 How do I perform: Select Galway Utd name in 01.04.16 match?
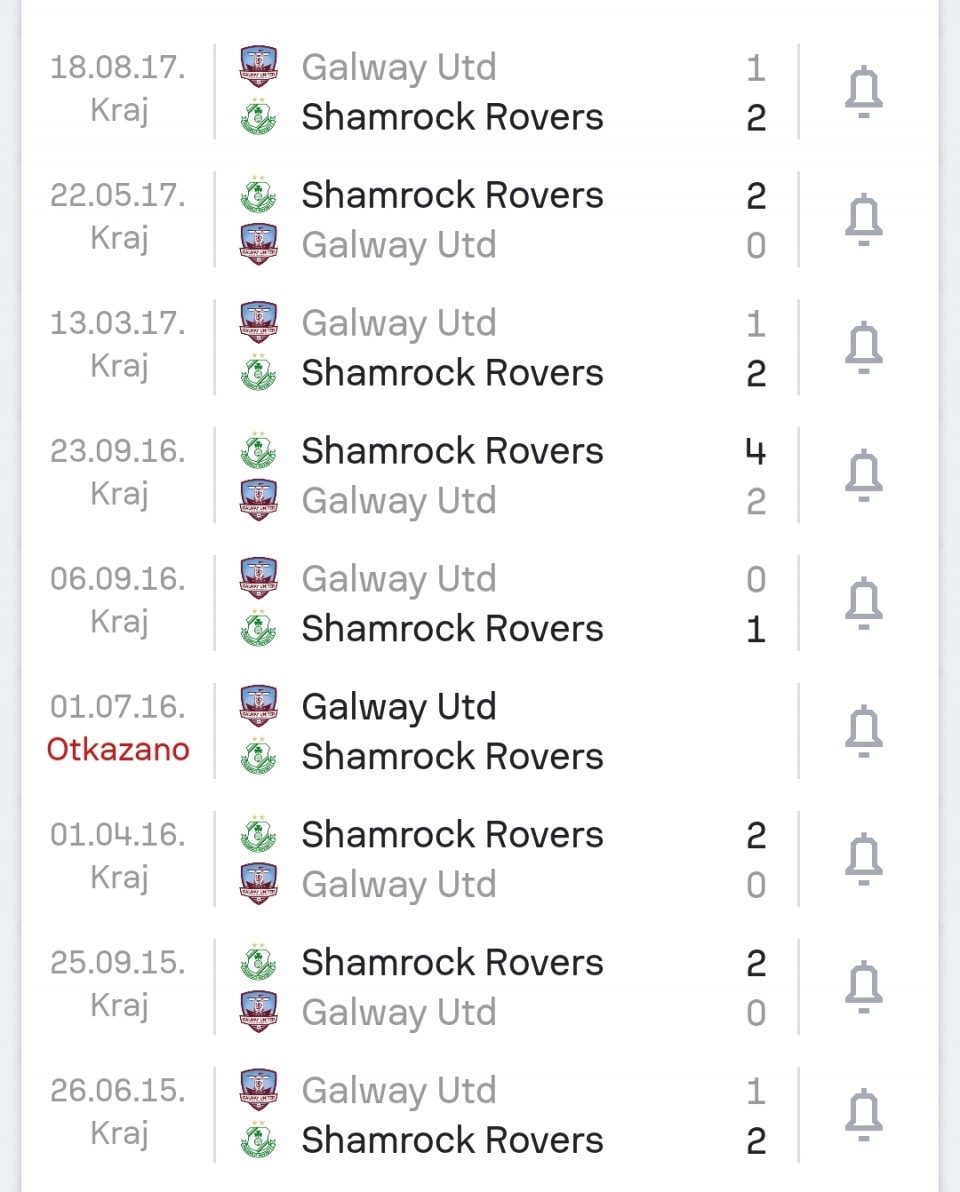399,885
